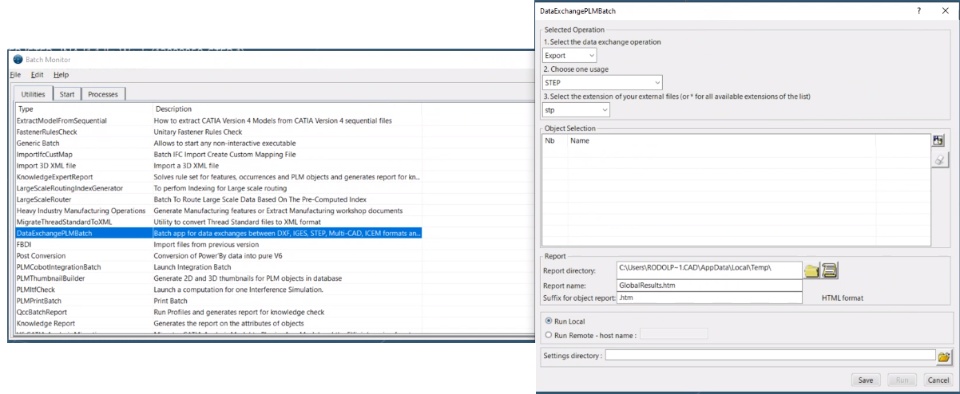
Task: Open the file extension dropdown showing stp
Action: pos(576,110)
